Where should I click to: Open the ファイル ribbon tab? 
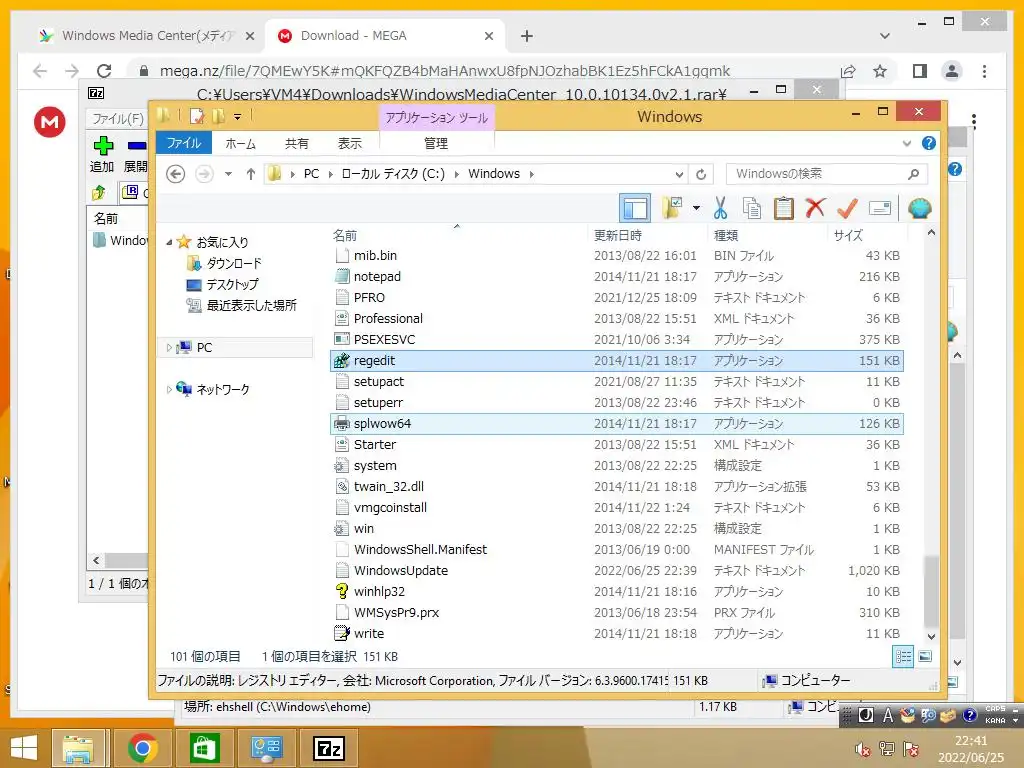tap(184, 143)
